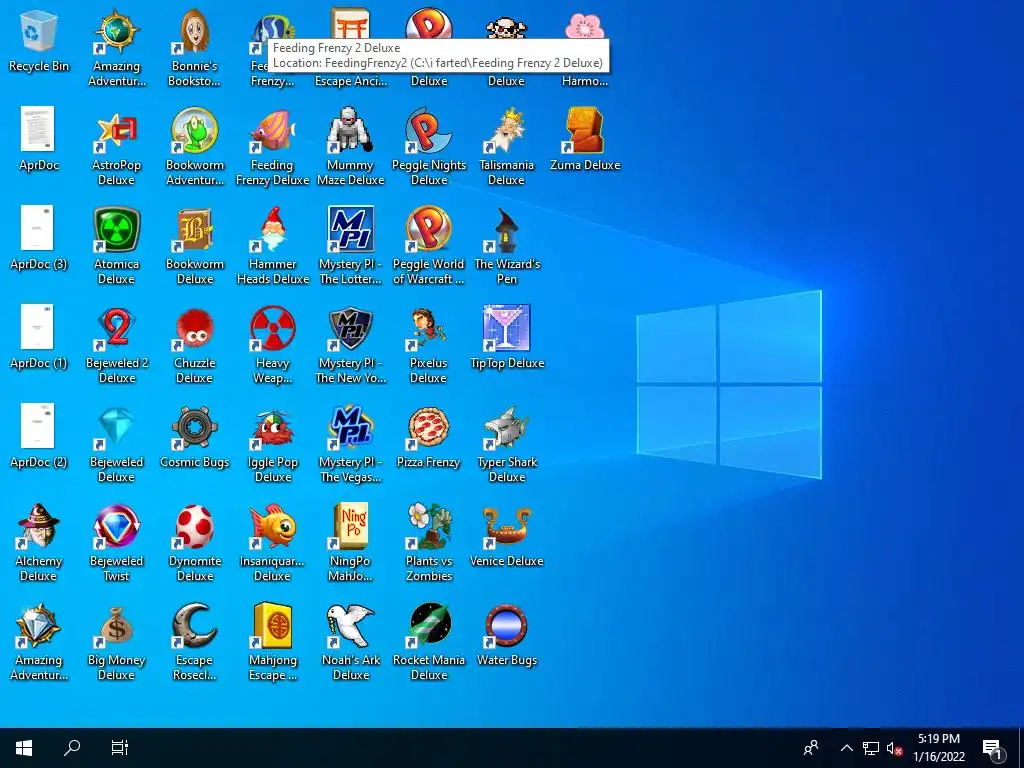Open the People icon in taskbar

coord(811,748)
